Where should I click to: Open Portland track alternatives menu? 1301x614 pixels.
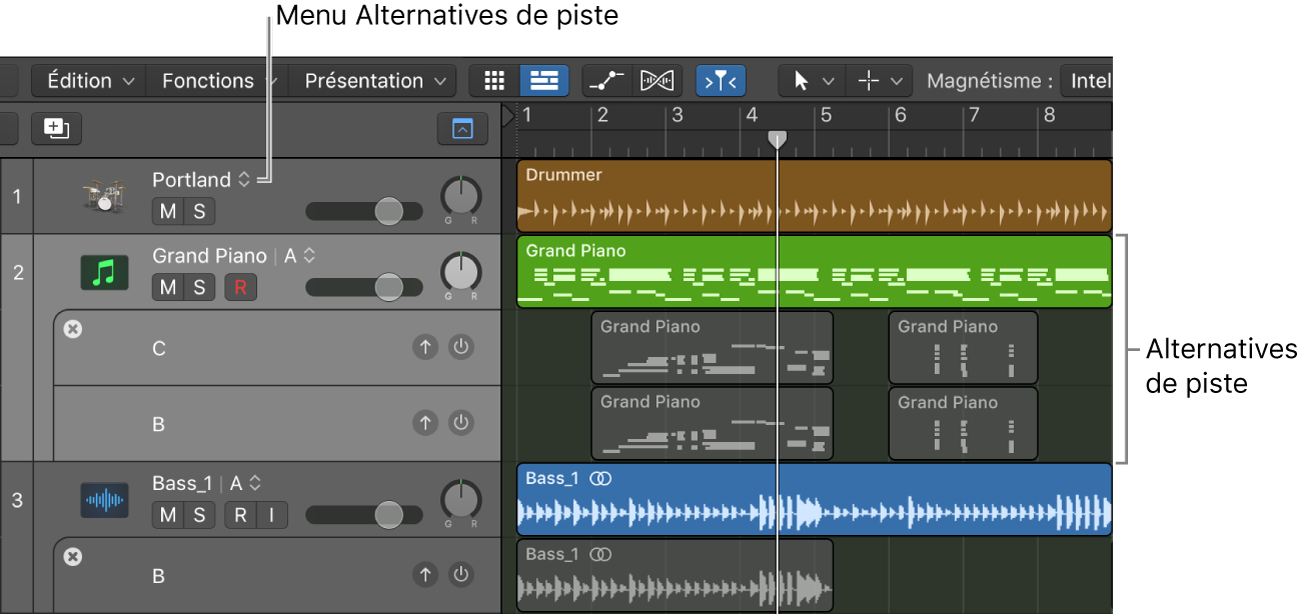point(243,180)
